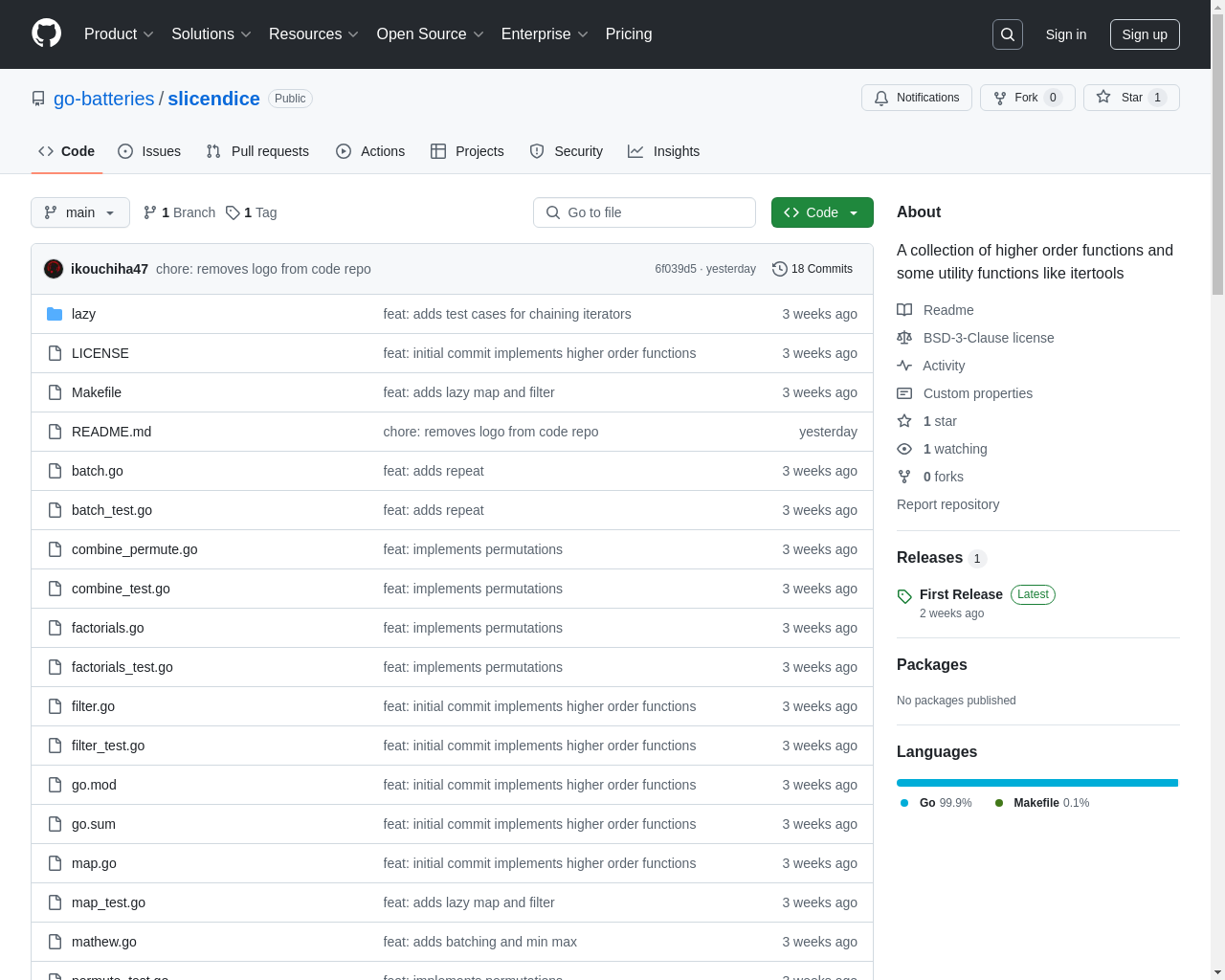This screenshot has width=1225, height=980.
Task: Switch to the Pull requests tab
Action: (257, 151)
